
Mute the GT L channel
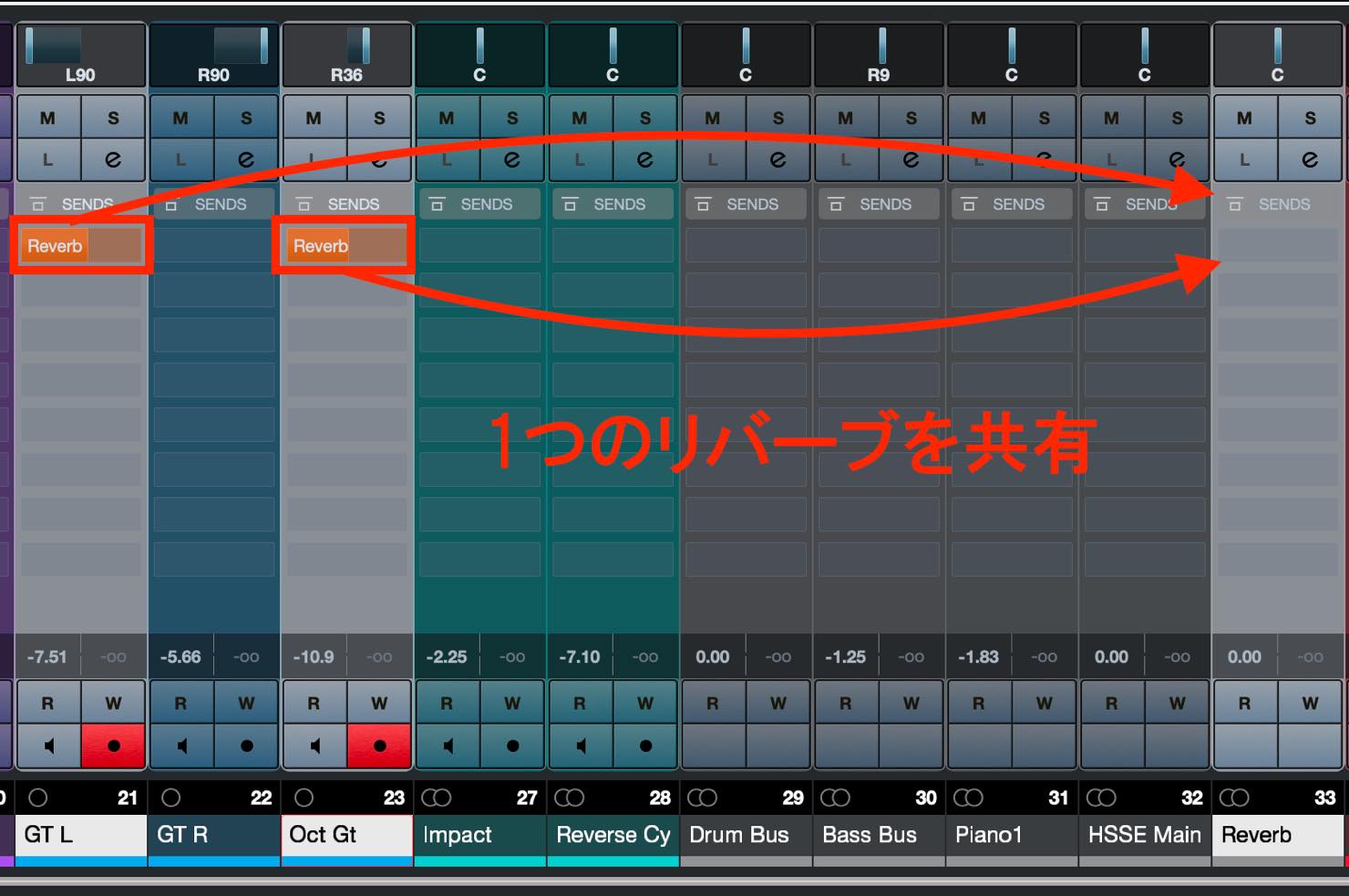pyautogui.click(x=48, y=118)
